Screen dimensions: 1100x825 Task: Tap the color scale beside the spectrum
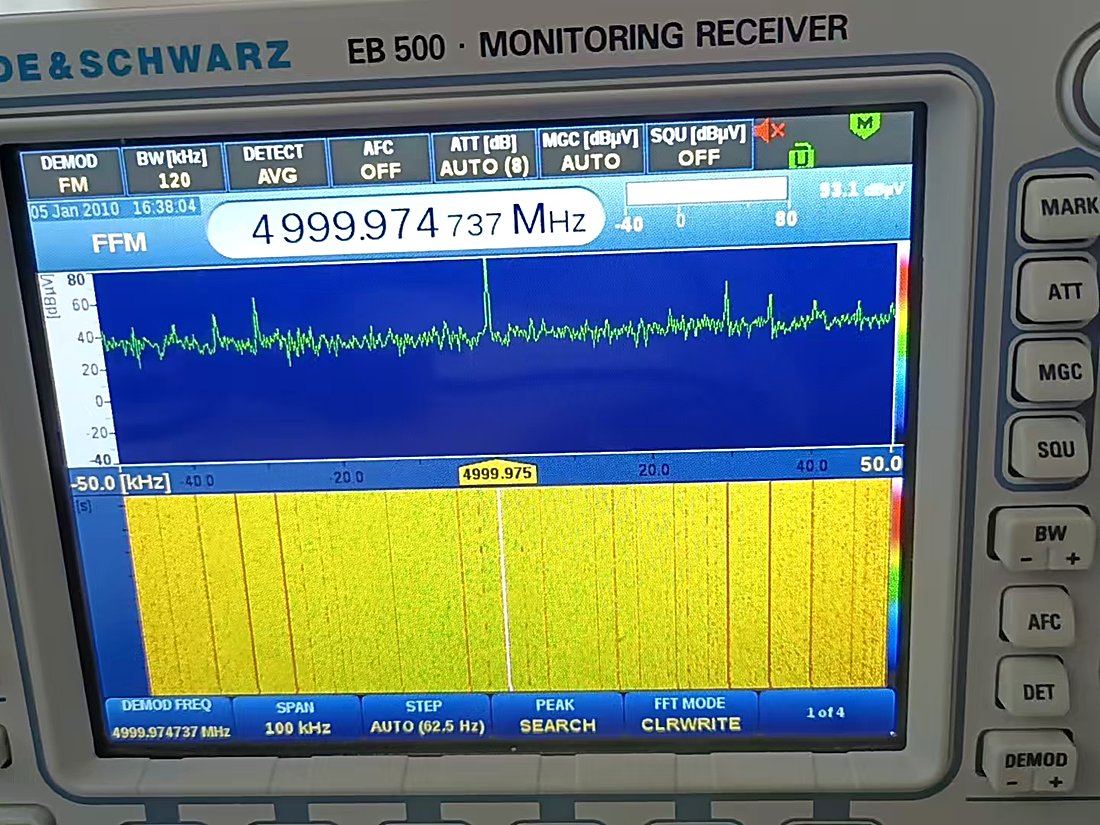pyautogui.click(x=902, y=344)
